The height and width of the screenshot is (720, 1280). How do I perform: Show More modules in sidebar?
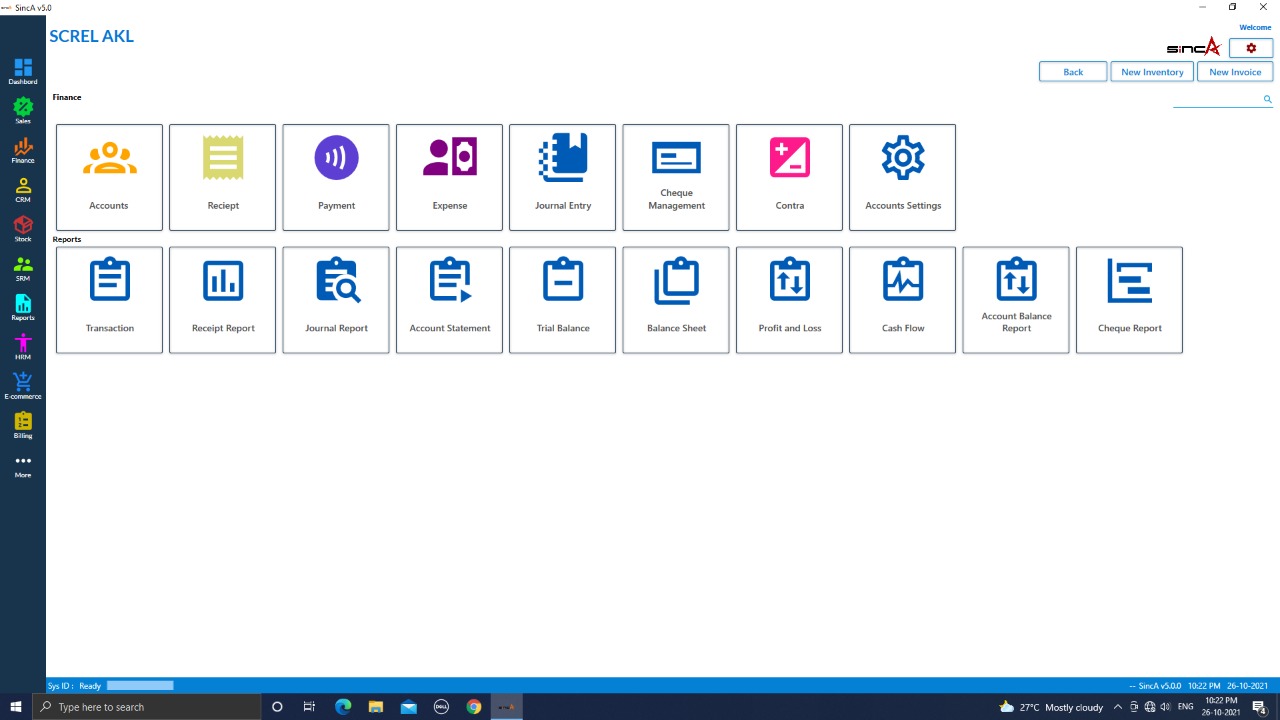point(23,465)
